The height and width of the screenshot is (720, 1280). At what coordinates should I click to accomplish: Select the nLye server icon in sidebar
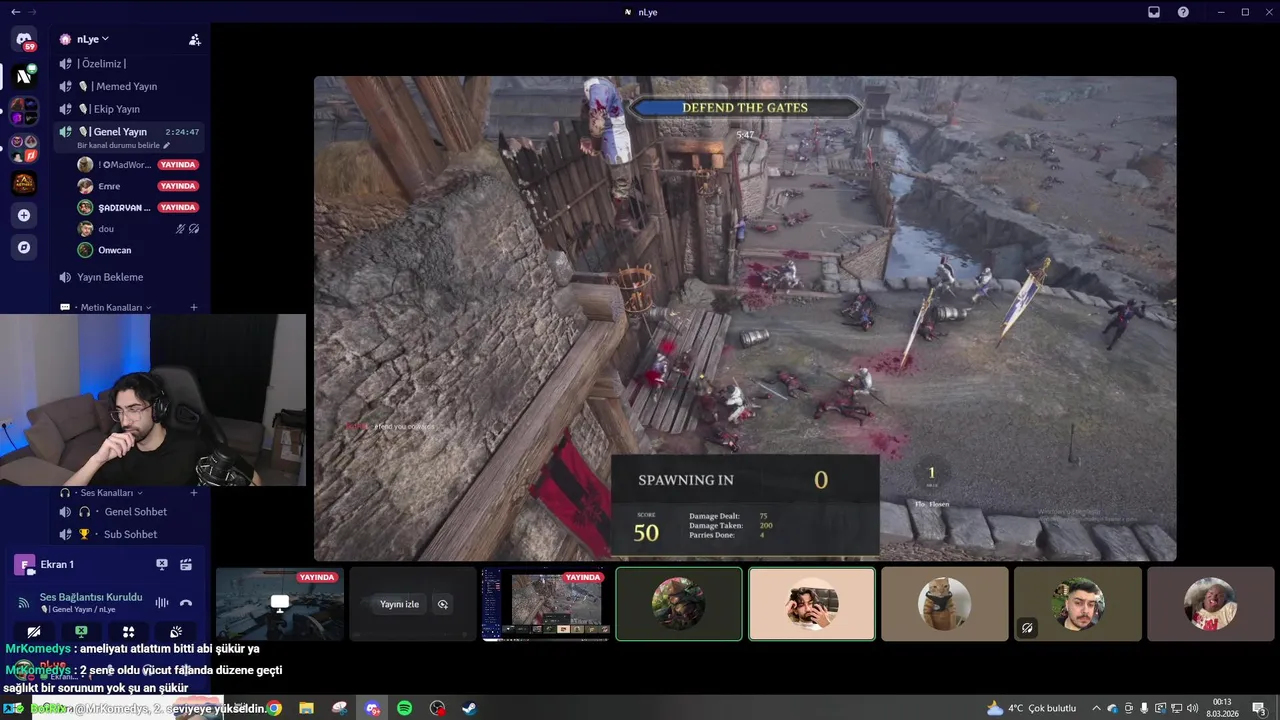coord(24,76)
